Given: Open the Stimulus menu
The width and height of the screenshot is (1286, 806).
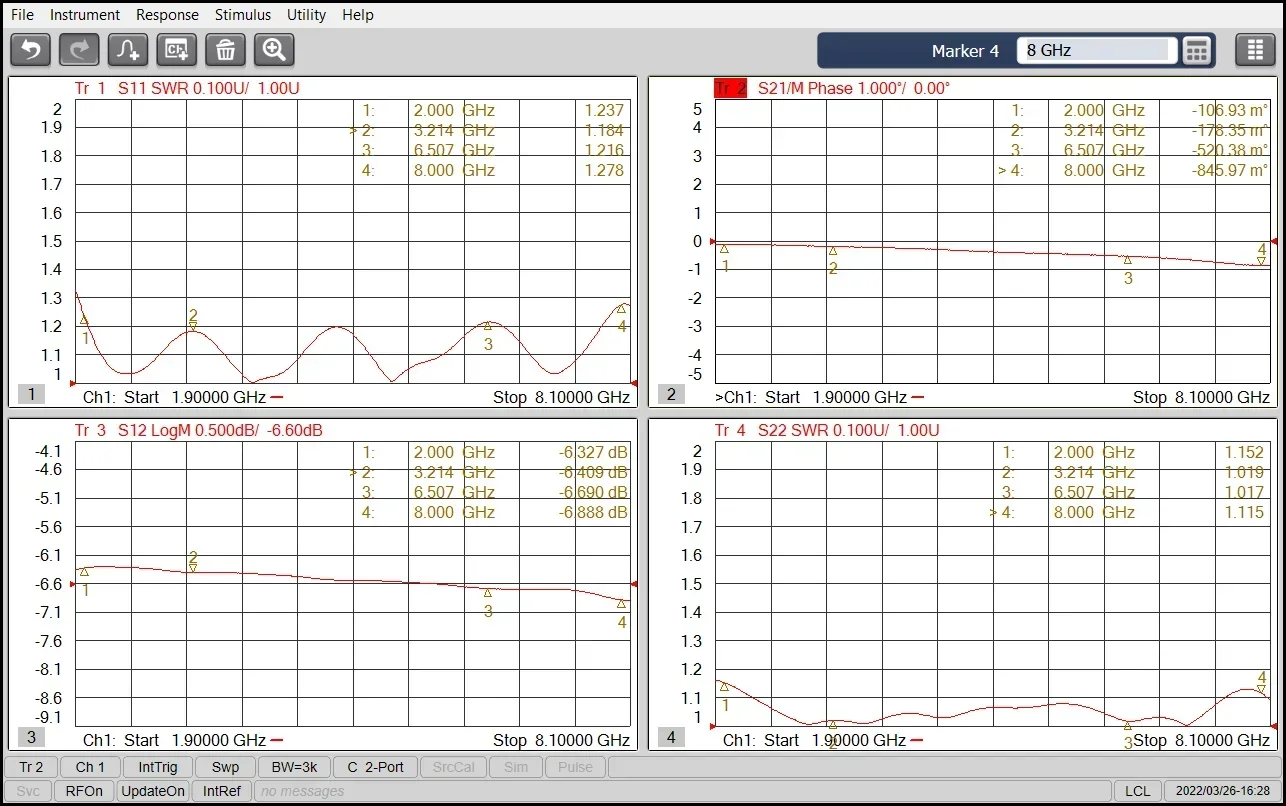Looking at the screenshot, I should (243, 15).
